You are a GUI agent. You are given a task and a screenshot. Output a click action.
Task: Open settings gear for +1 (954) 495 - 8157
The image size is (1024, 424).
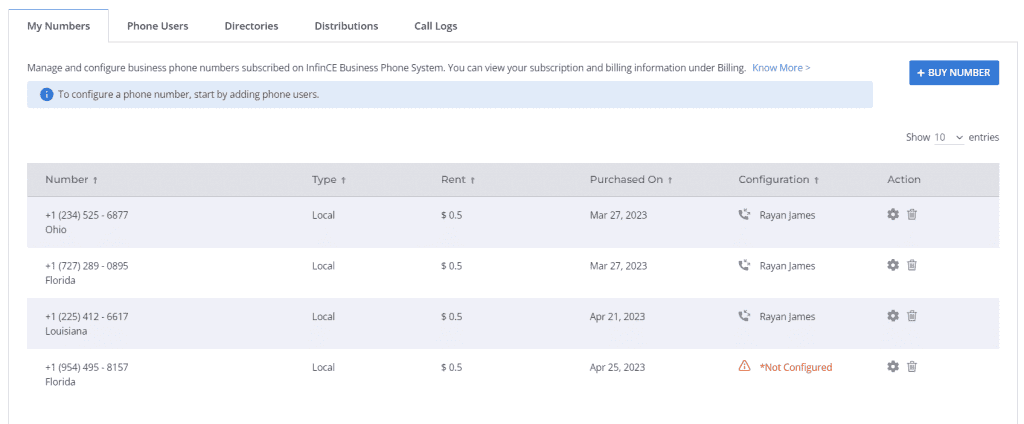tap(893, 367)
